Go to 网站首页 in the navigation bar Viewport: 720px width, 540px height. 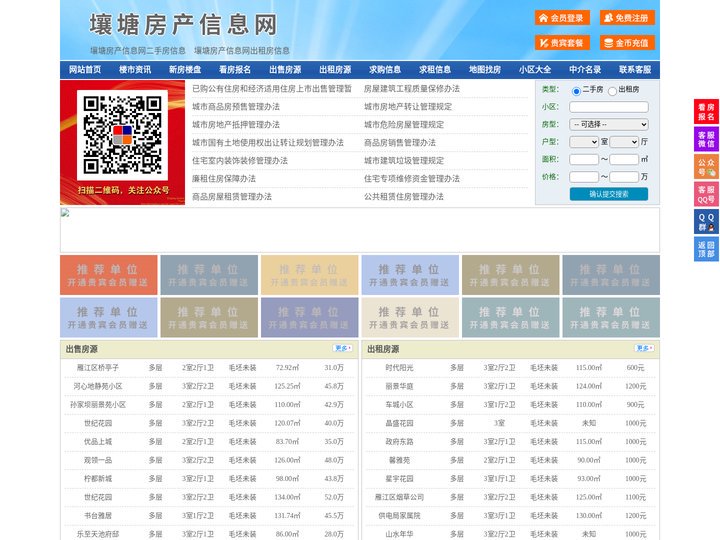point(85,70)
